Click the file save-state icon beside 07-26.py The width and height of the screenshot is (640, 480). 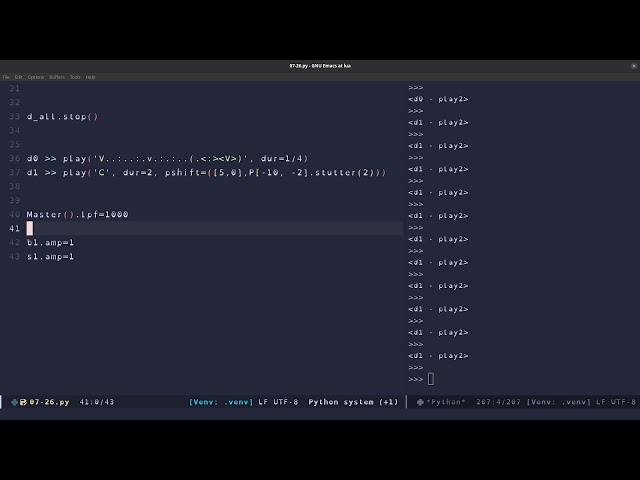point(23,402)
